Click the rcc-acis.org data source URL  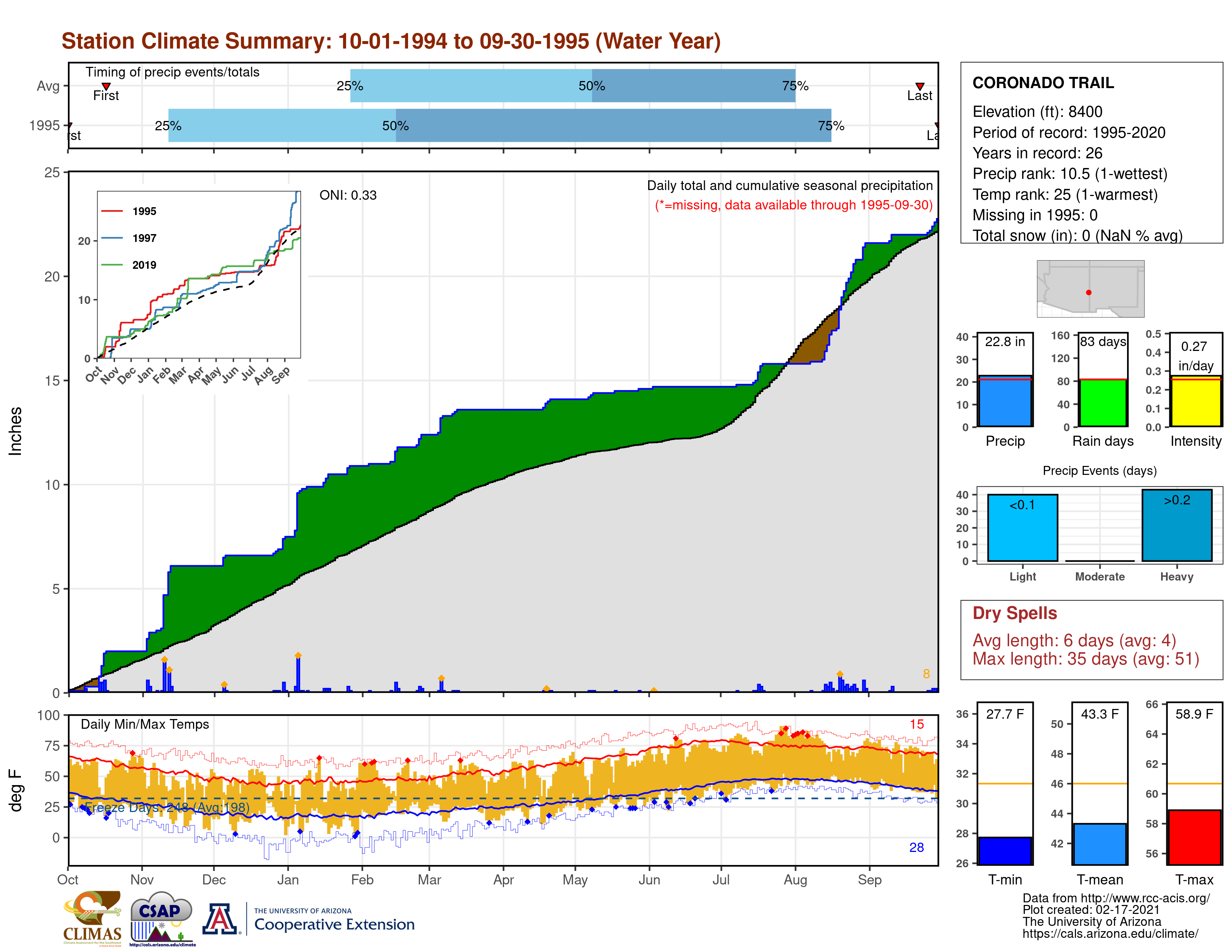click(1145, 898)
